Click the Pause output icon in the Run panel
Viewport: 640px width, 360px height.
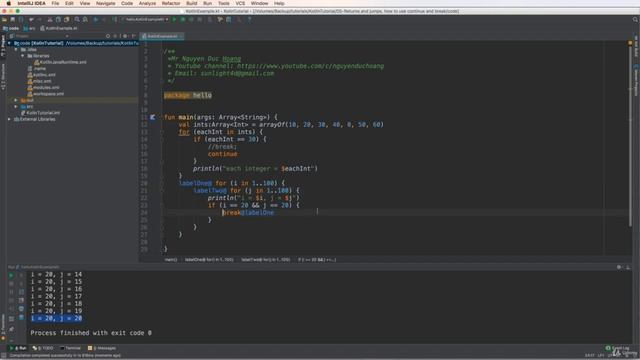tap(11, 292)
